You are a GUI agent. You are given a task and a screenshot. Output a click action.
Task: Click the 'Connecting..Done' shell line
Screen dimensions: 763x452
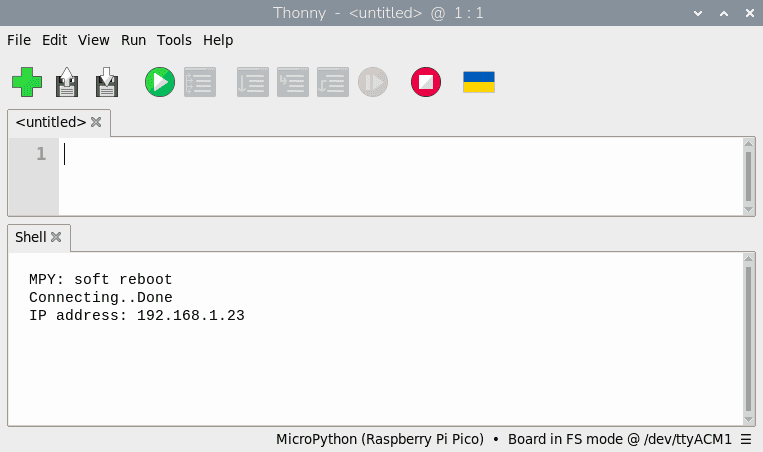pyautogui.click(x=101, y=297)
